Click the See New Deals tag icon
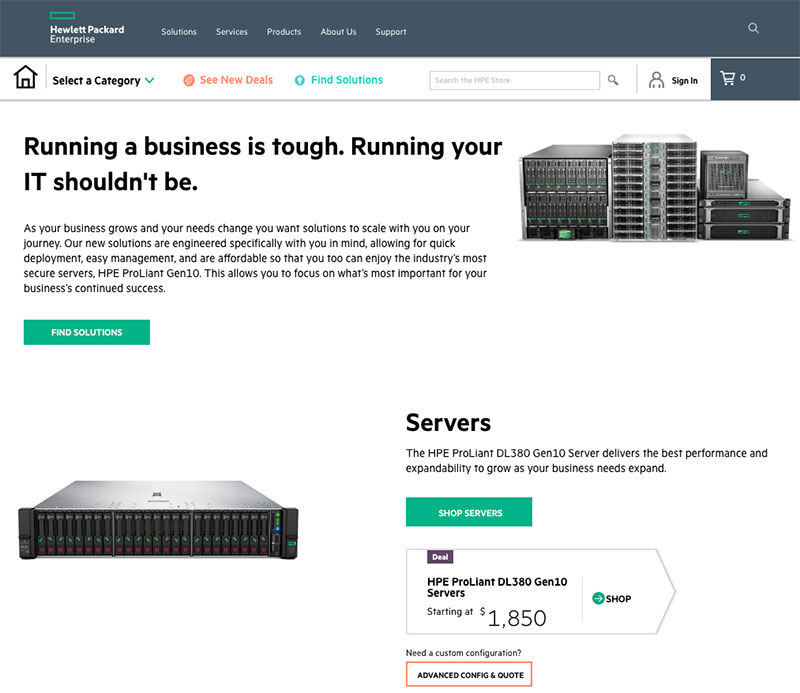Viewport: 800px width, 693px height. [189, 80]
